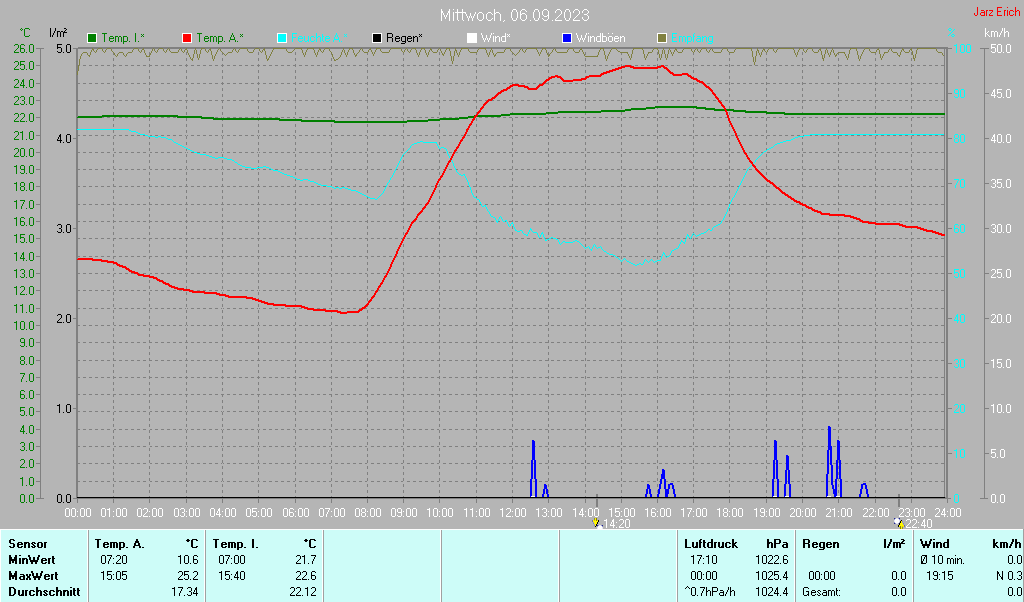Click the marker icon at 22:40
Image resolution: width=1024 pixels, height=602 pixels.
(898, 523)
